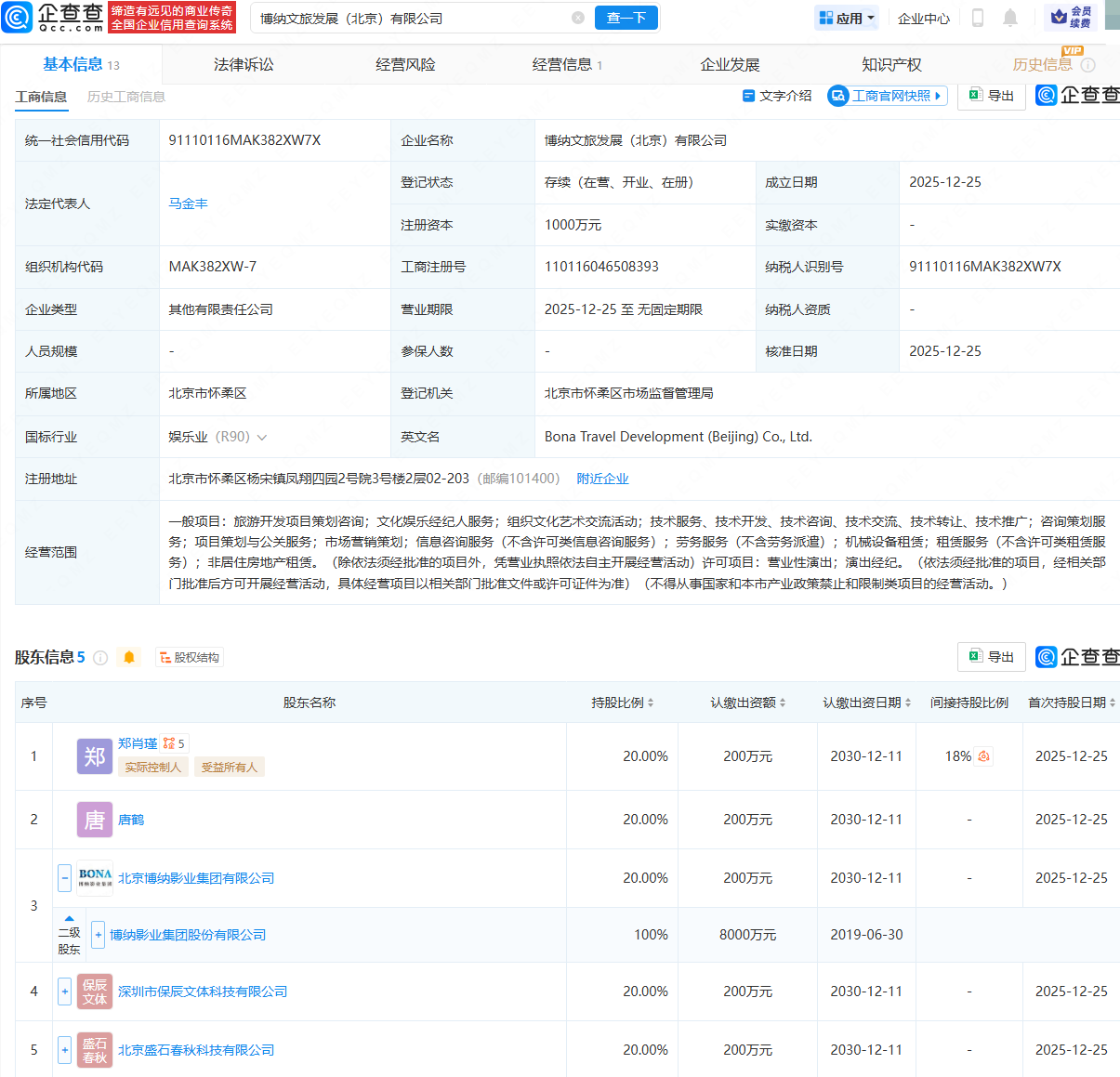This screenshot has width=1120, height=1077.
Task: Sort by 持股比例 column
Action: tap(623, 703)
